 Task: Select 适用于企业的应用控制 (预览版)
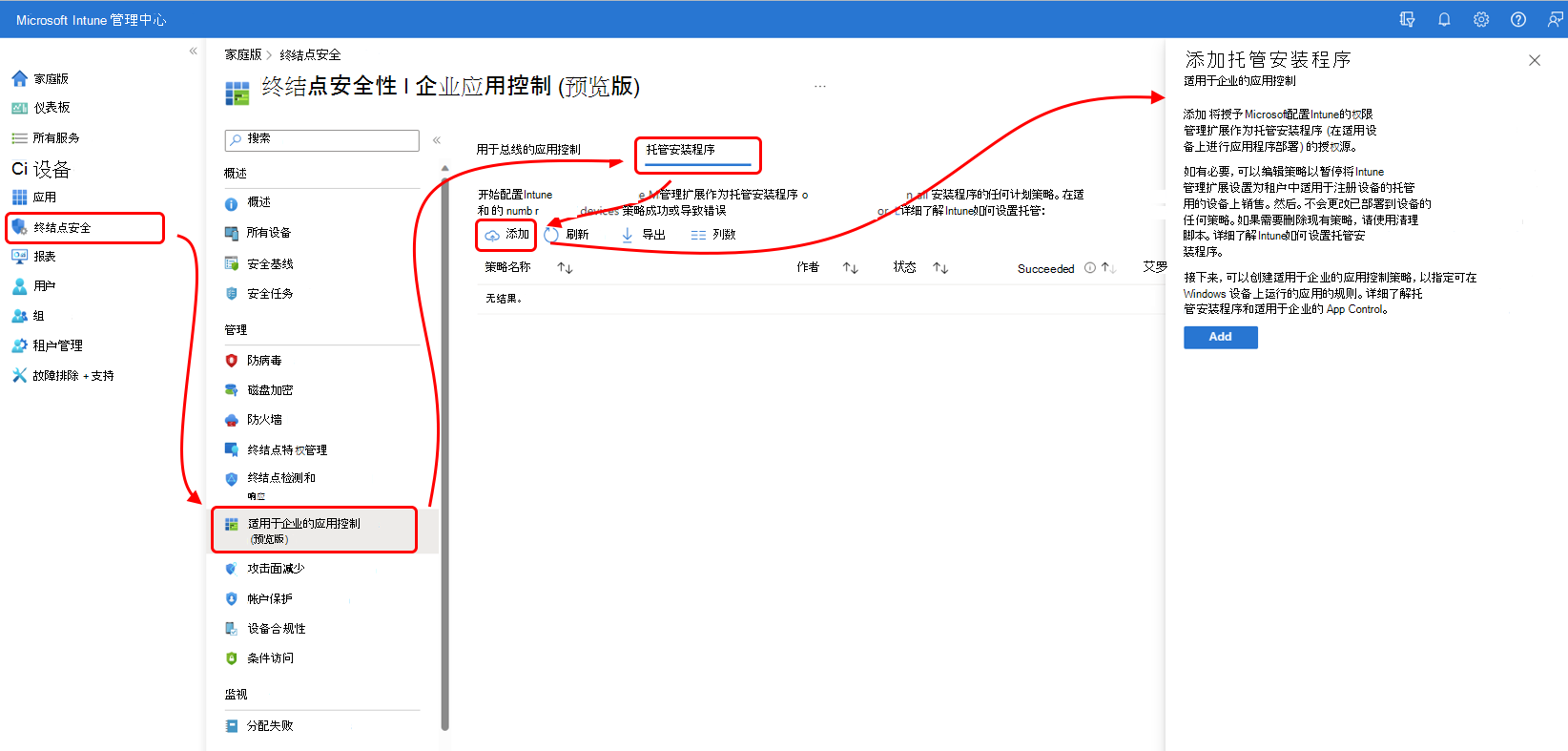(314, 531)
